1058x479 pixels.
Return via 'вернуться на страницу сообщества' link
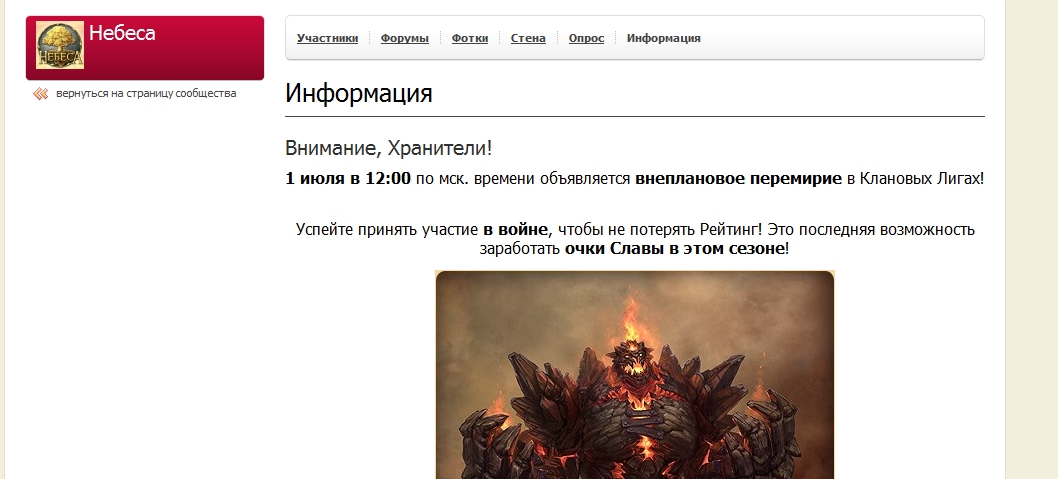tap(146, 94)
